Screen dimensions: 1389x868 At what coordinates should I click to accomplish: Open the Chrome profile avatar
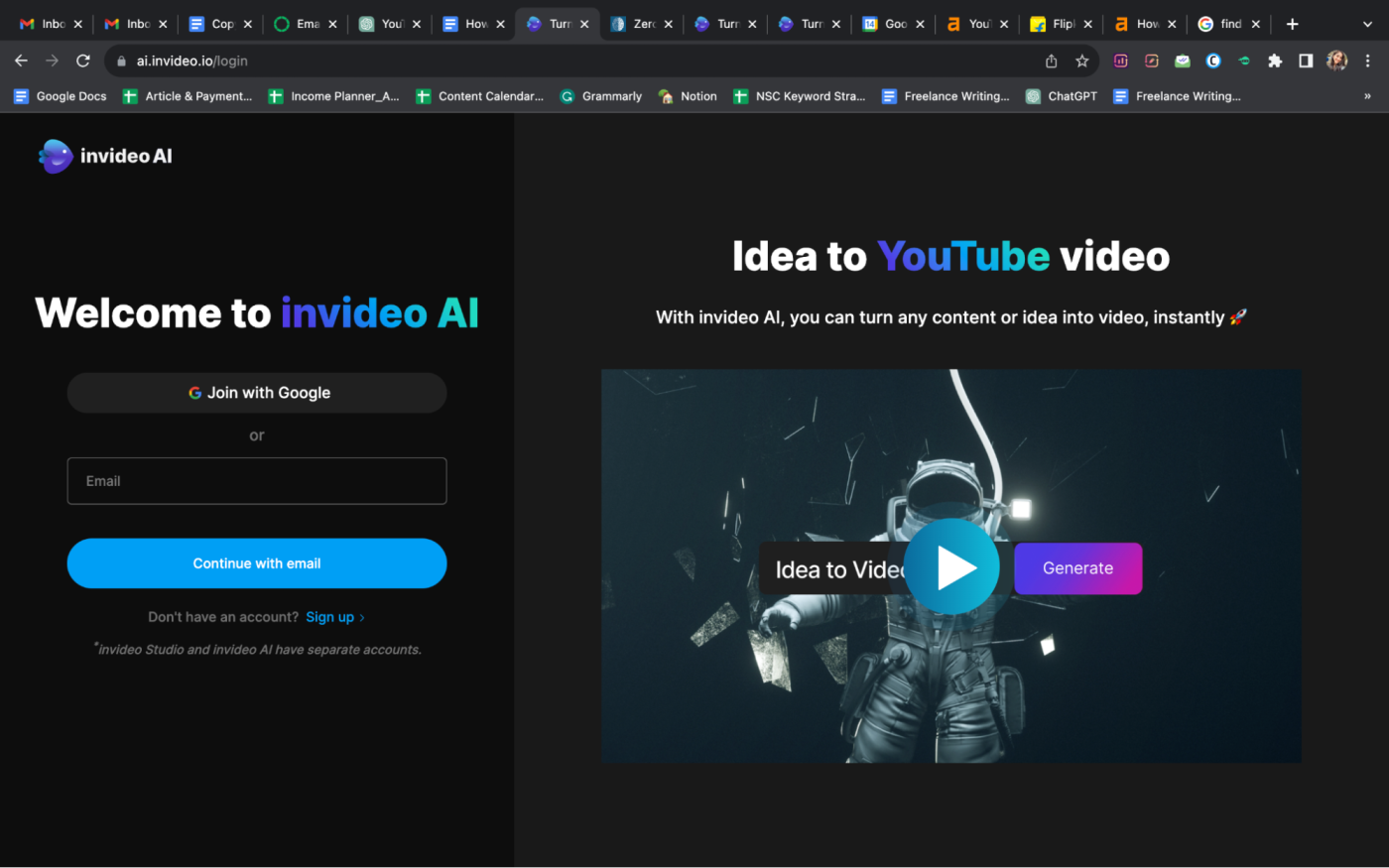tap(1336, 61)
